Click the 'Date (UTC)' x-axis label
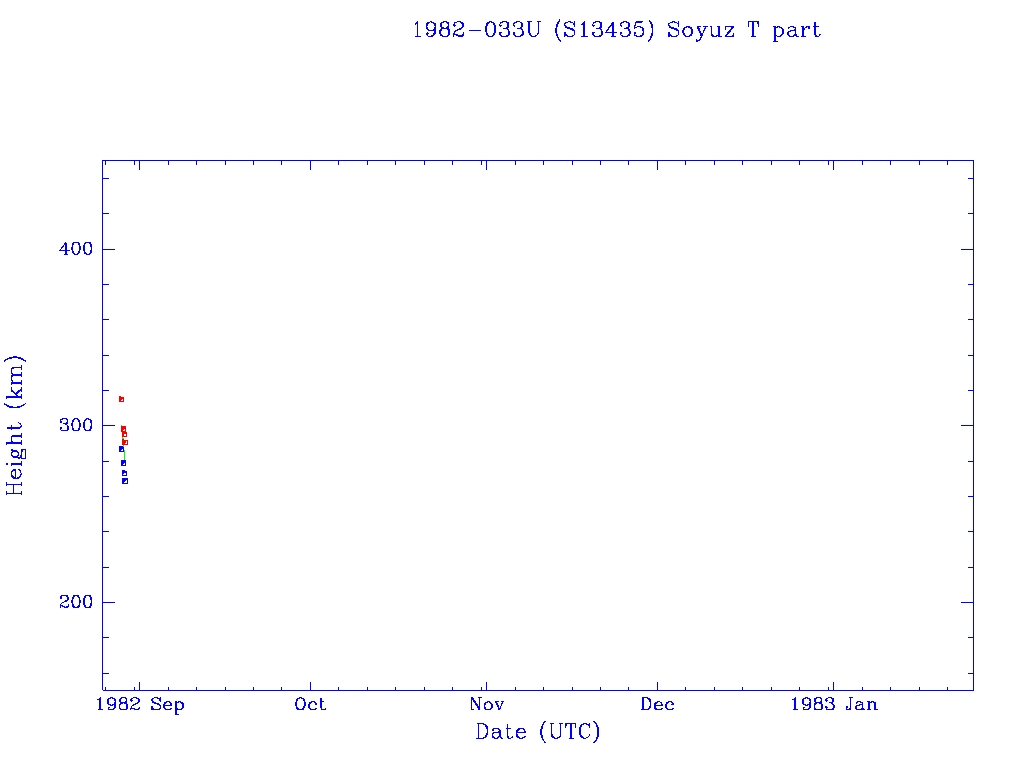 [538, 732]
